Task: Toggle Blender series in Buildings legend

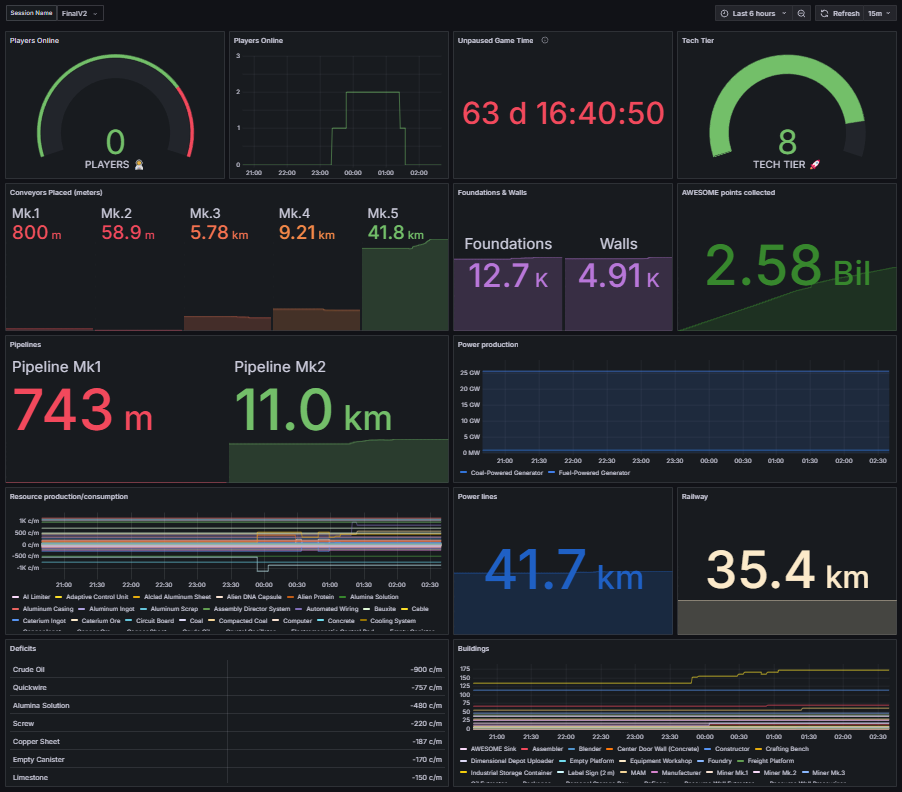Action: tap(590, 749)
